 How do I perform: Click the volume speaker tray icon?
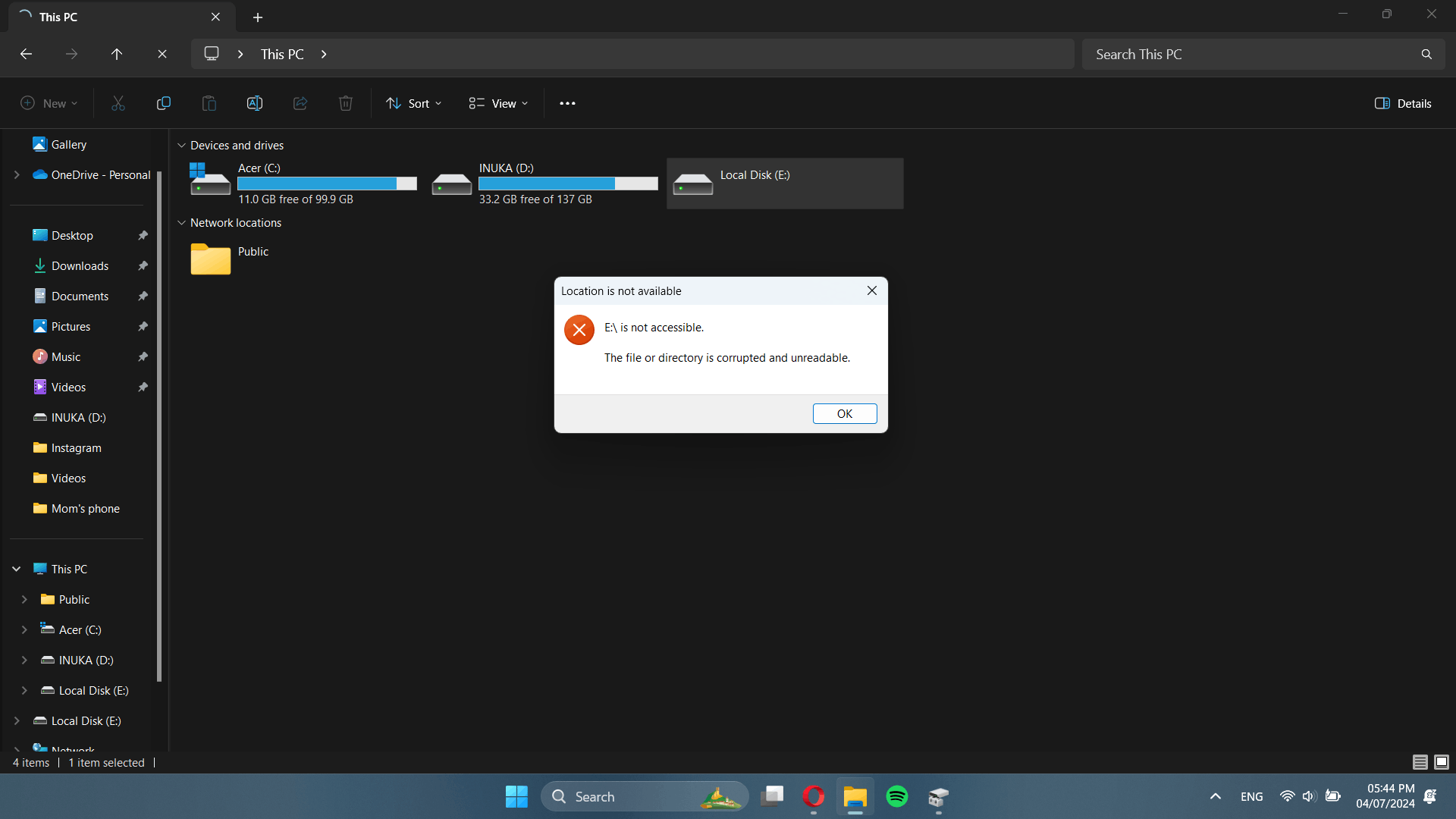pyautogui.click(x=1309, y=796)
